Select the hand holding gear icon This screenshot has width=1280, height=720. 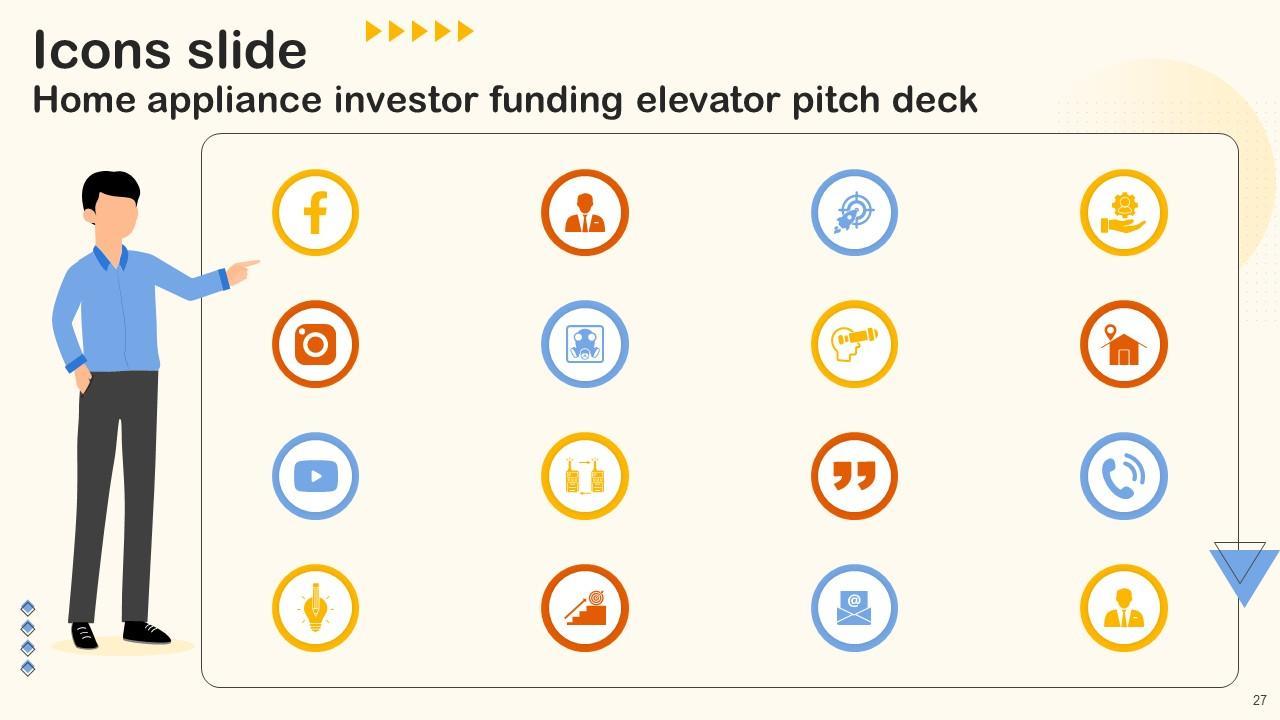click(1124, 213)
